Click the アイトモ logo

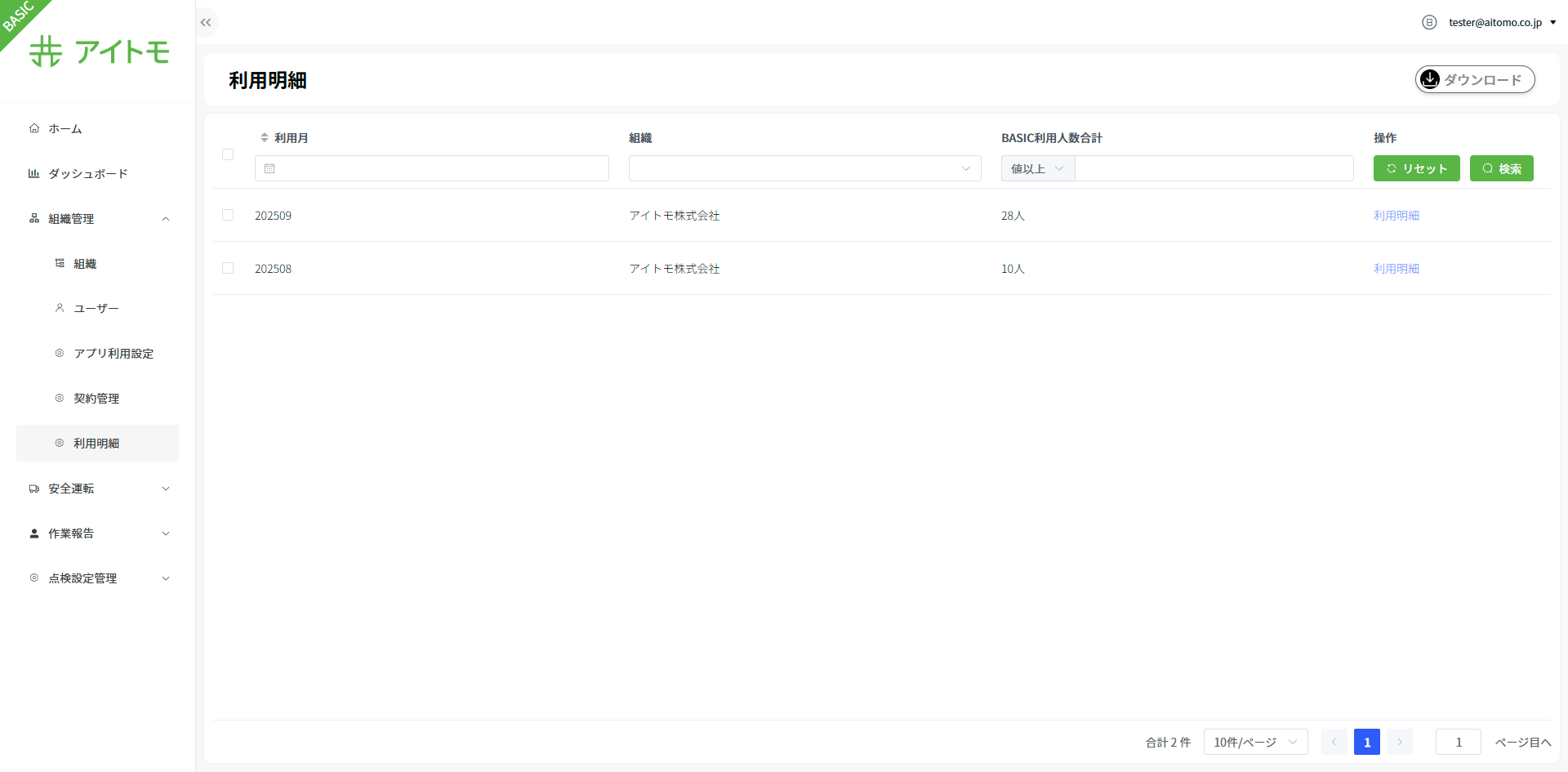[100, 51]
